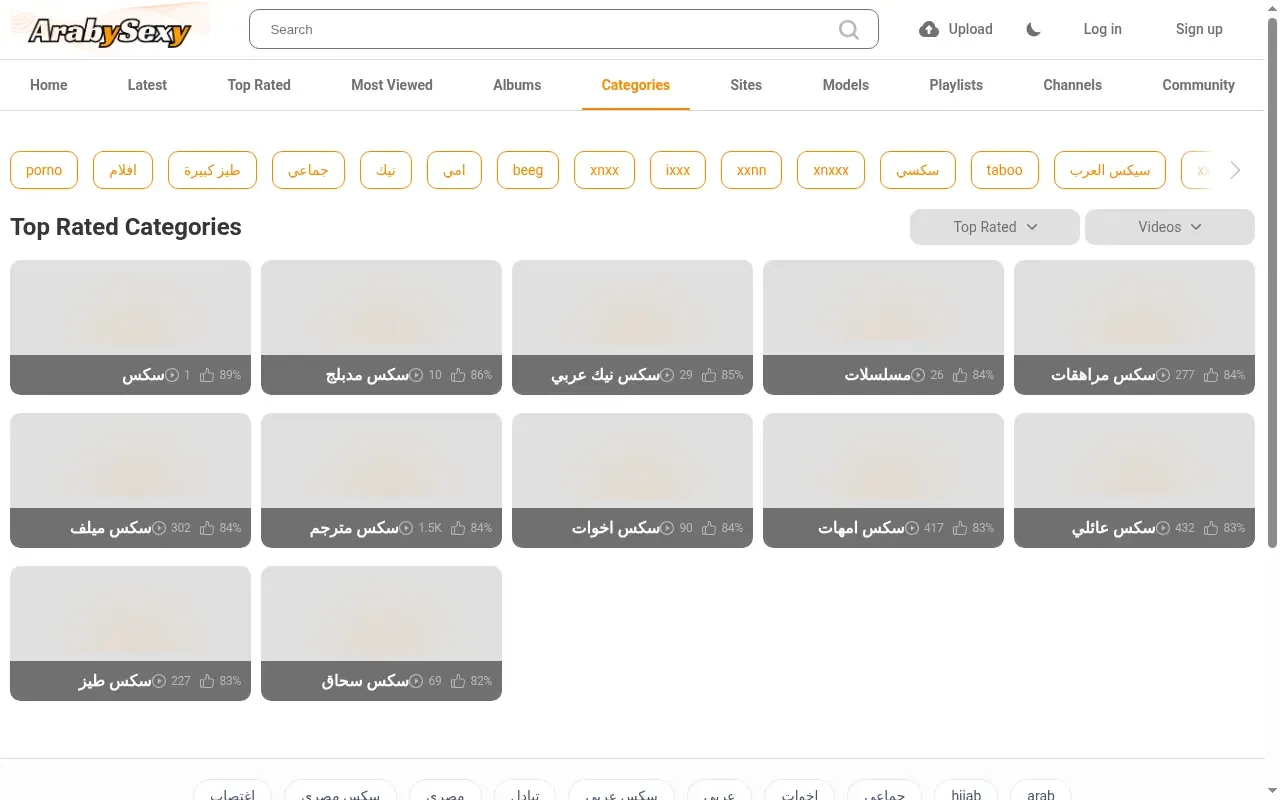
Task: Click the thumbs-up icon beside 85%
Action: [x=709, y=375]
